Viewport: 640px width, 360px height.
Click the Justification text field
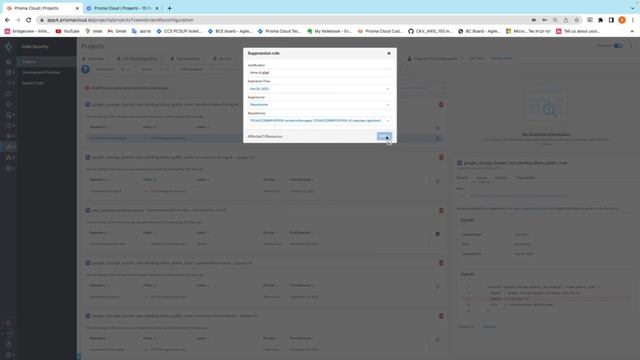click(x=319, y=73)
